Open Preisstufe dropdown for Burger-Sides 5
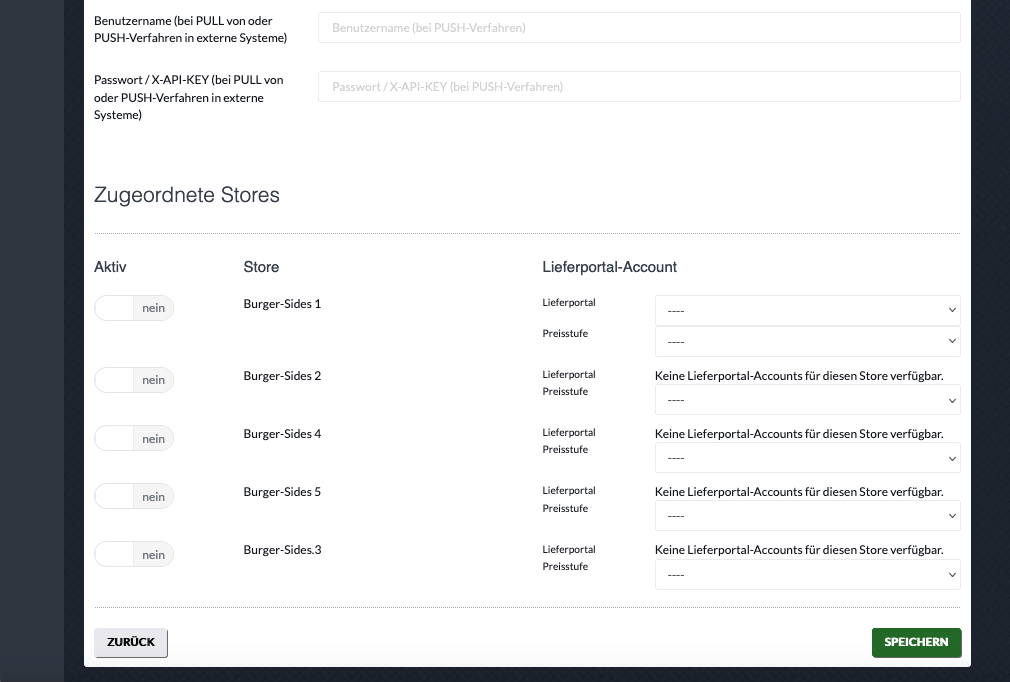1010x682 pixels. click(x=807, y=516)
